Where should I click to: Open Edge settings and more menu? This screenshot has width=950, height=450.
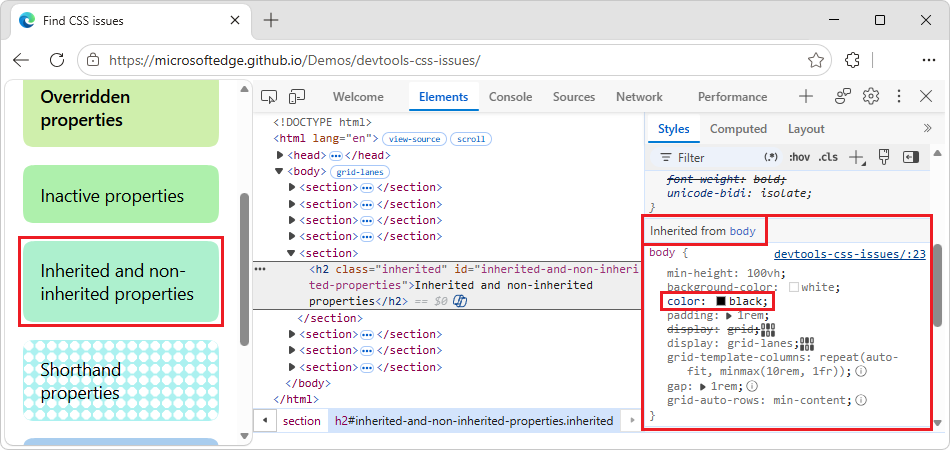click(x=929, y=60)
